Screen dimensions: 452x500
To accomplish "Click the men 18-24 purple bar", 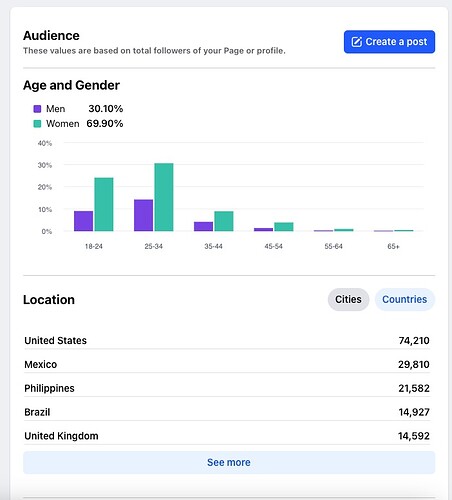I will point(83,221).
